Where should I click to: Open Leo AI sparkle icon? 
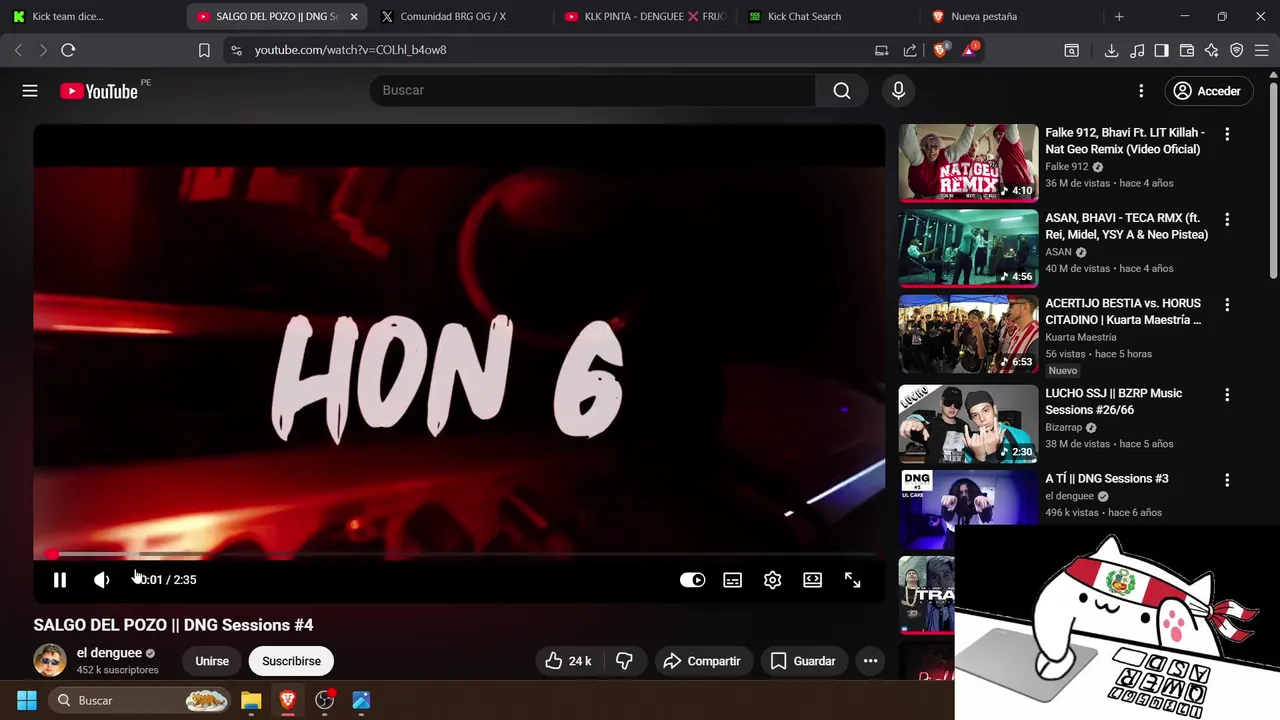(x=1211, y=50)
